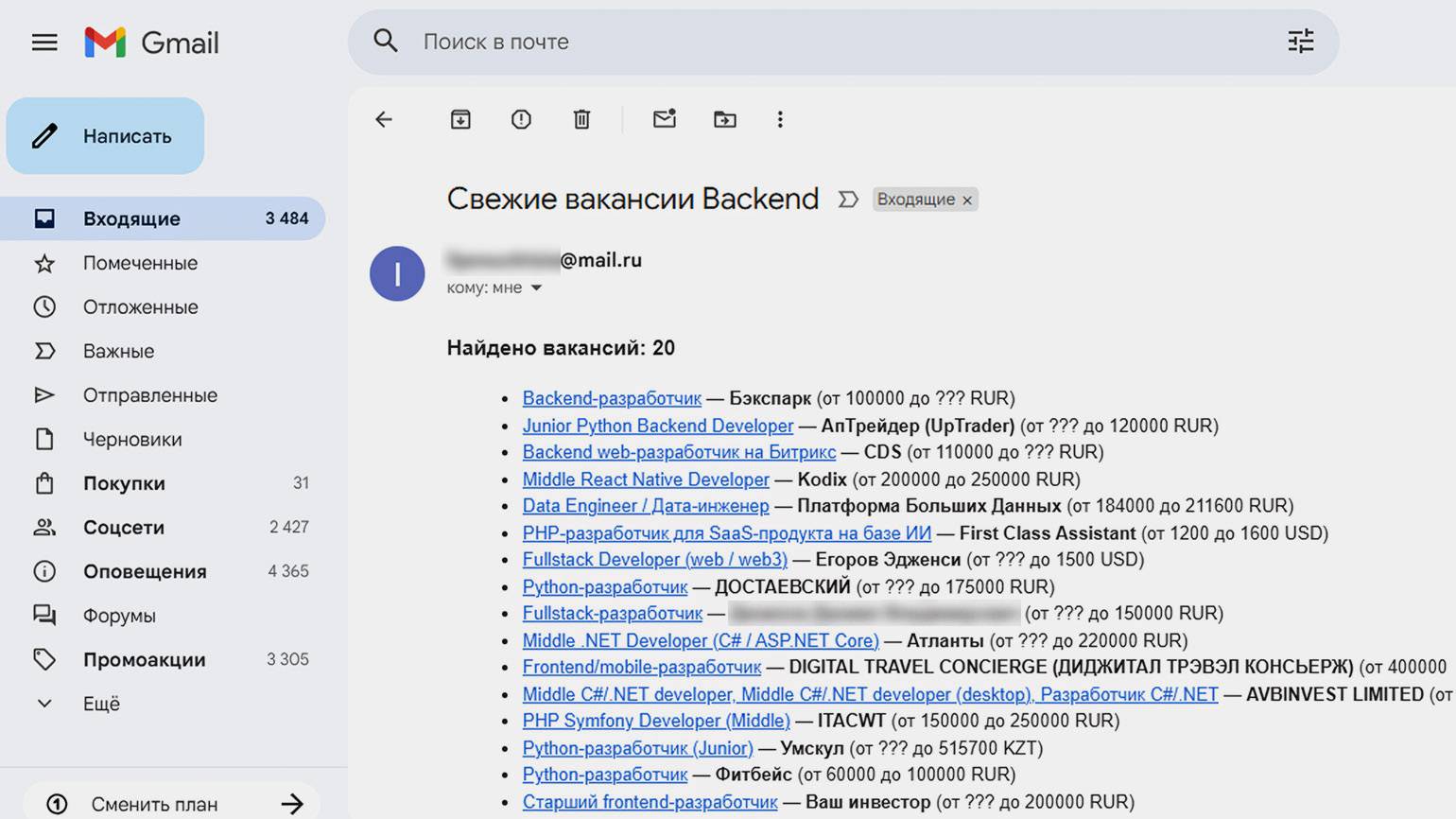Report this email as spam

521,119
